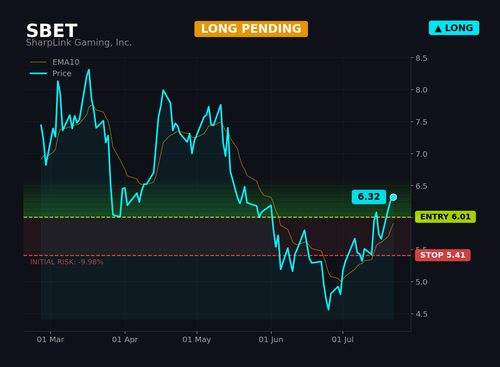Click the INITIAL RISK -9.98% text
500x367 pixels.
click(x=67, y=262)
